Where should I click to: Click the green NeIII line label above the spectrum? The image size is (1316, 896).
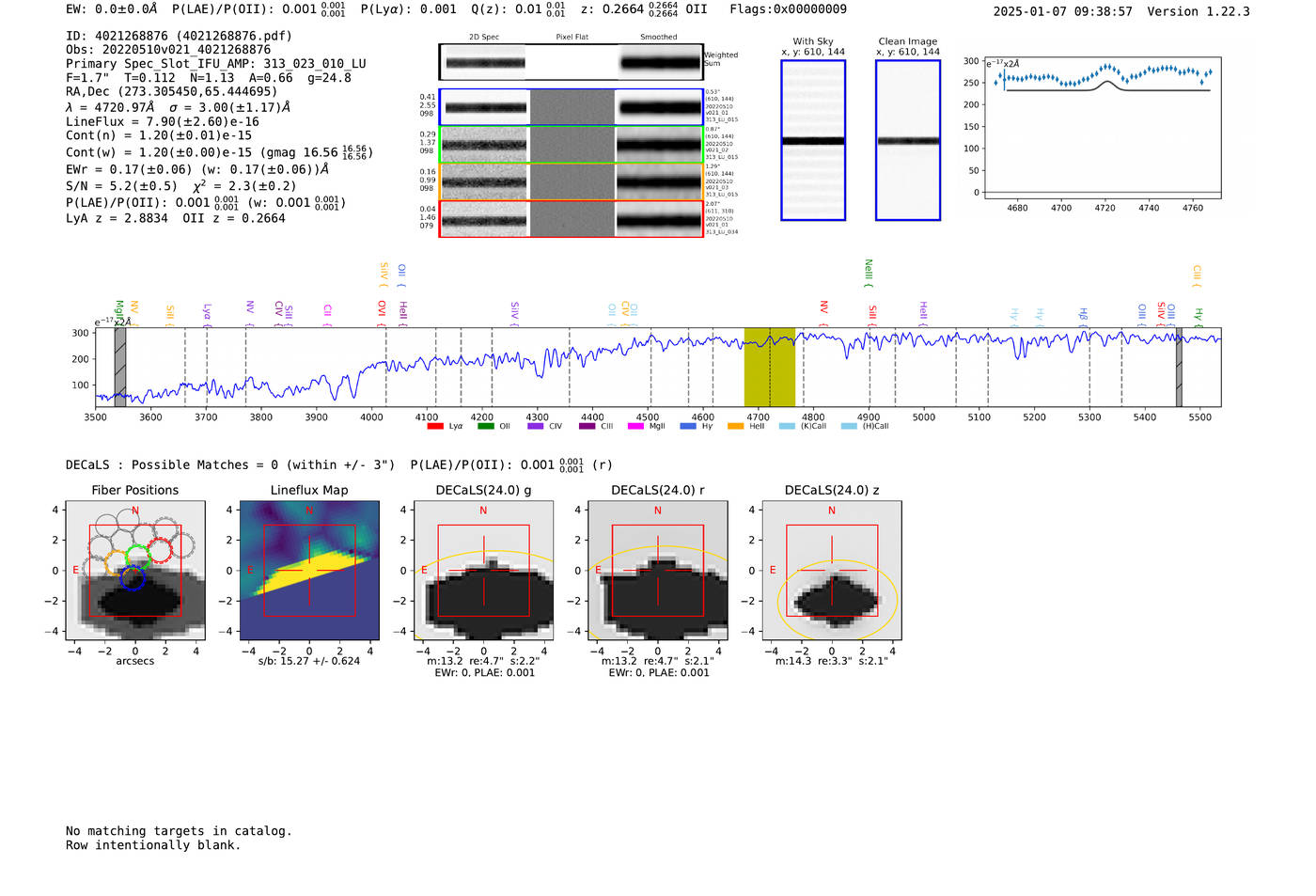pos(868,273)
